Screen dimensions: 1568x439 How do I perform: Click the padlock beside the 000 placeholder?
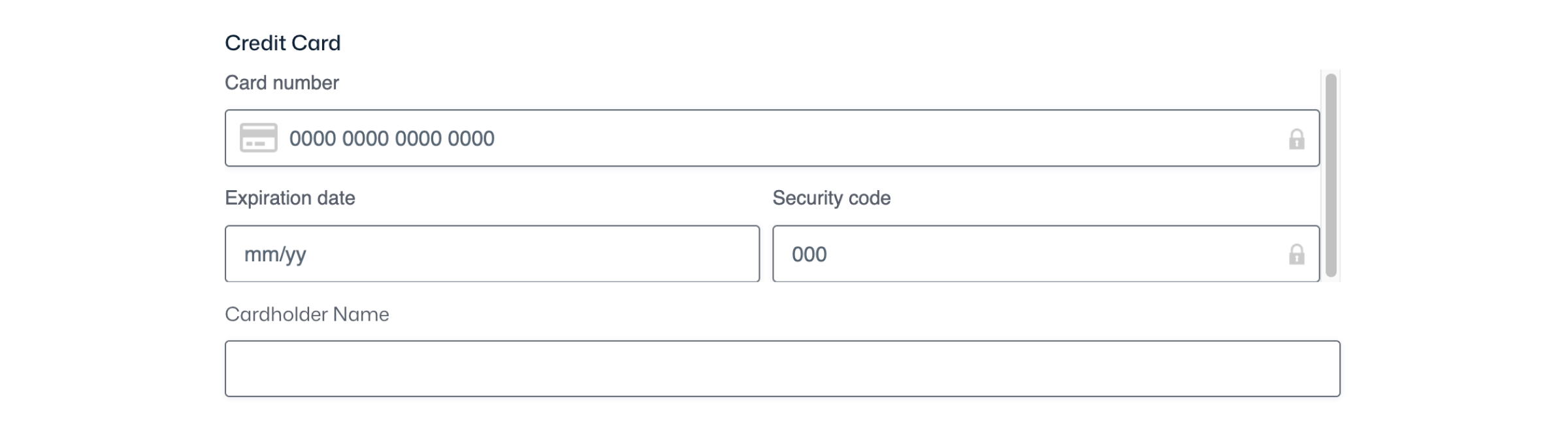pyautogui.click(x=1297, y=254)
